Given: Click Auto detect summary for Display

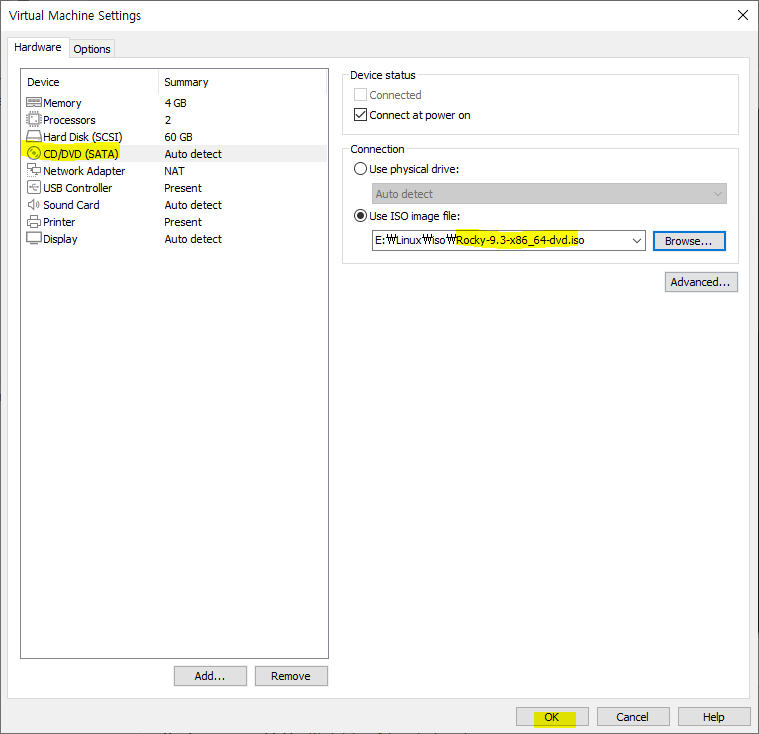Looking at the screenshot, I should pyautogui.click(x=193, y=239).
